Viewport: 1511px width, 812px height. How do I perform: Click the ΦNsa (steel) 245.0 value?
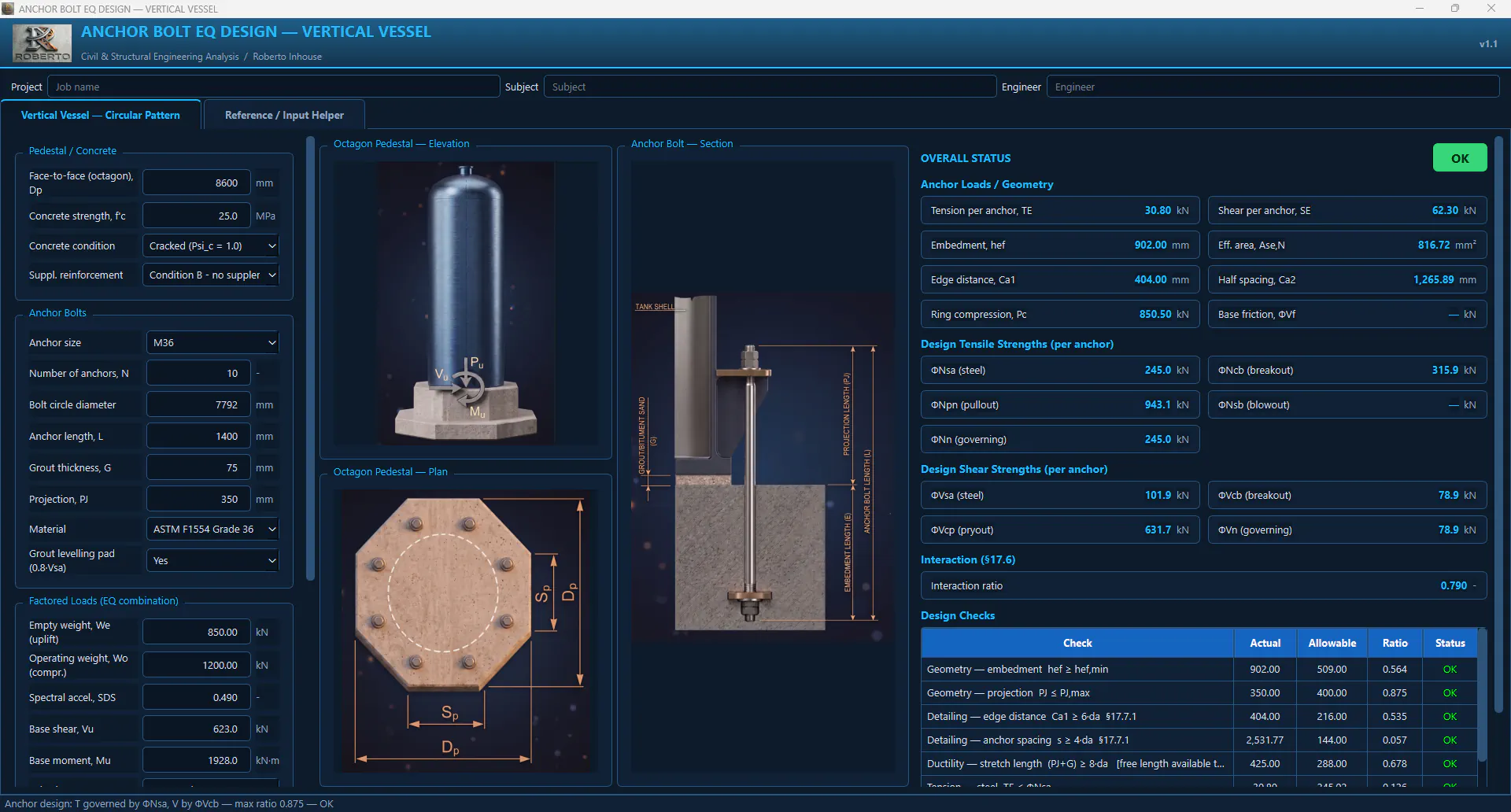1158,370
